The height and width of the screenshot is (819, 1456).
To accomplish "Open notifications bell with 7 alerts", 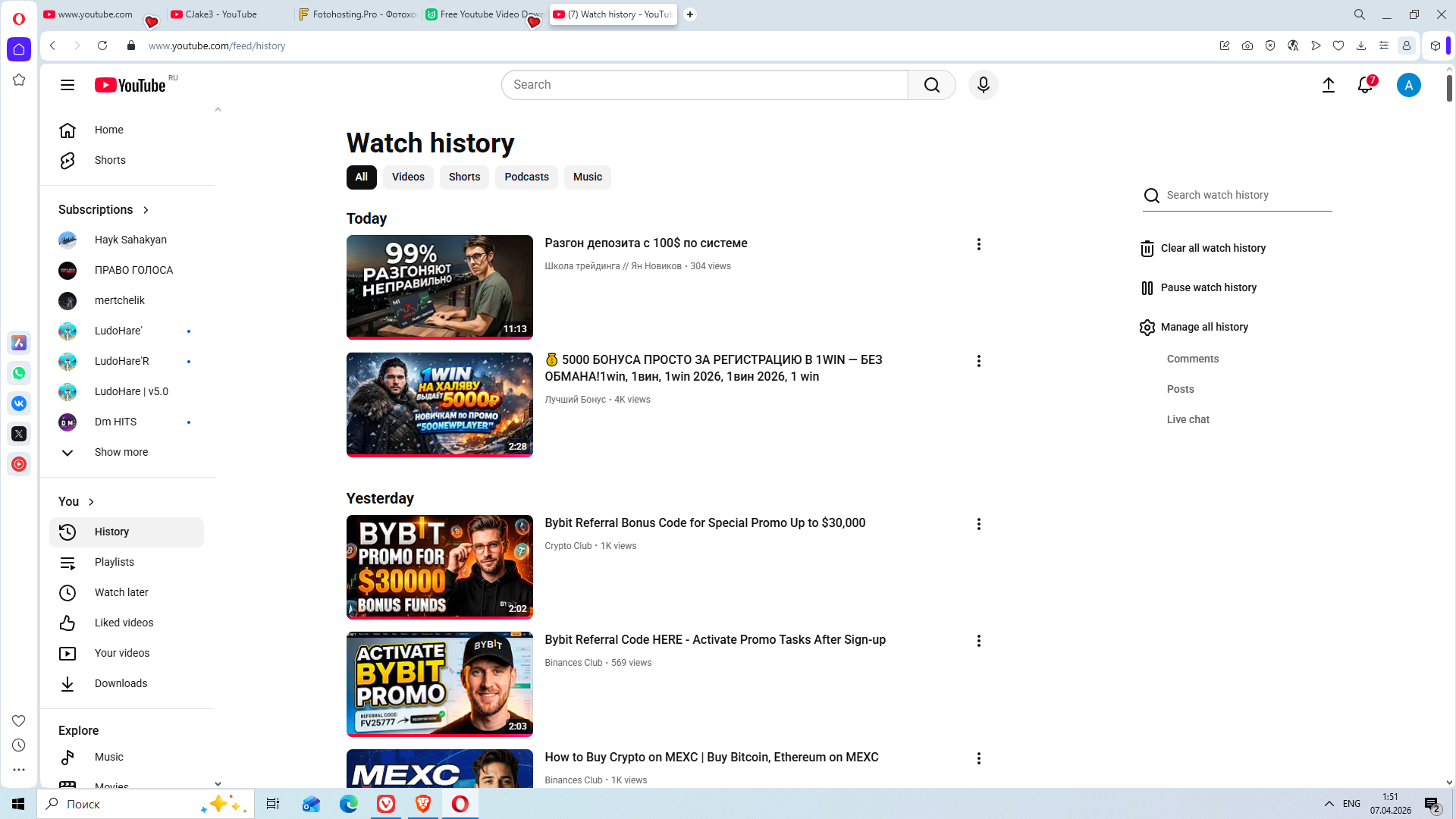I will (x=1365, y=85).
